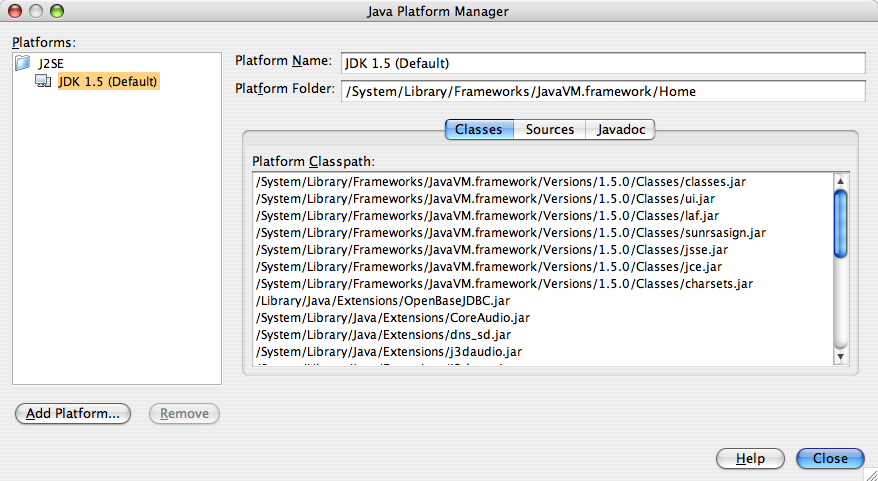Click the window resize grip corner

pos(871,474)
